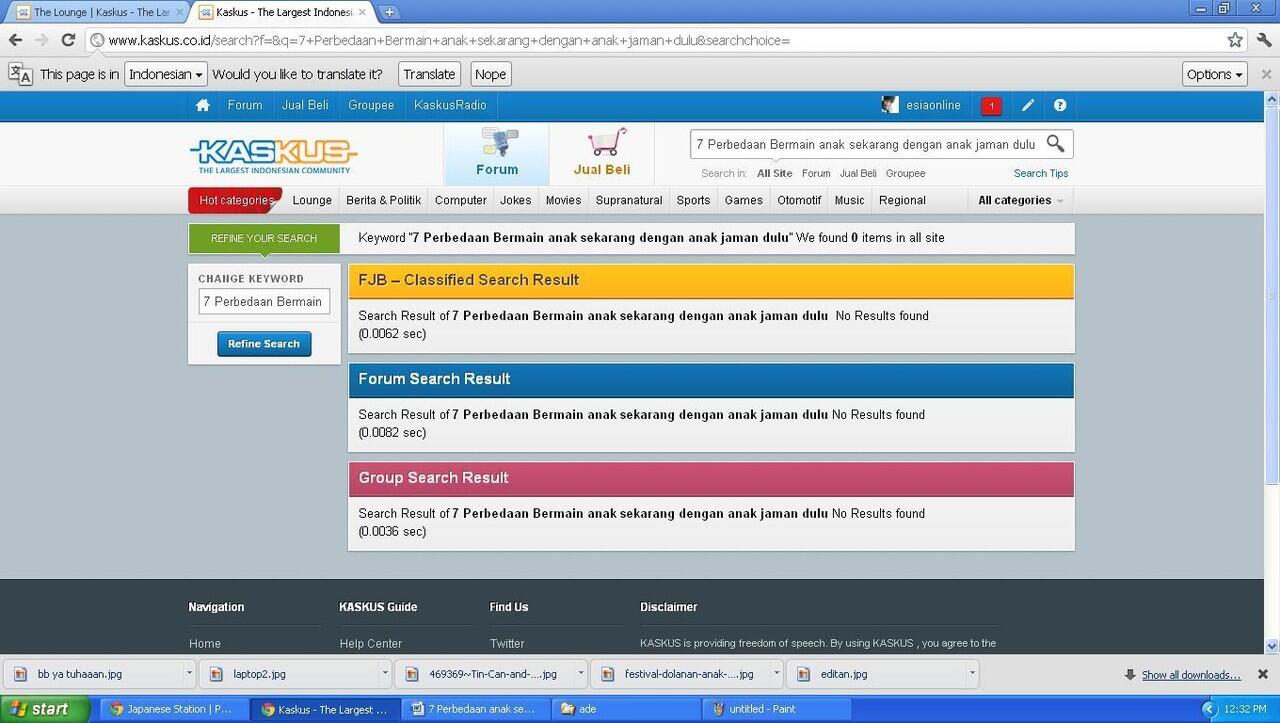Screen dimensions: 1280x723
Task: Run search with the magnifier icon
Action: [1055, 144]
